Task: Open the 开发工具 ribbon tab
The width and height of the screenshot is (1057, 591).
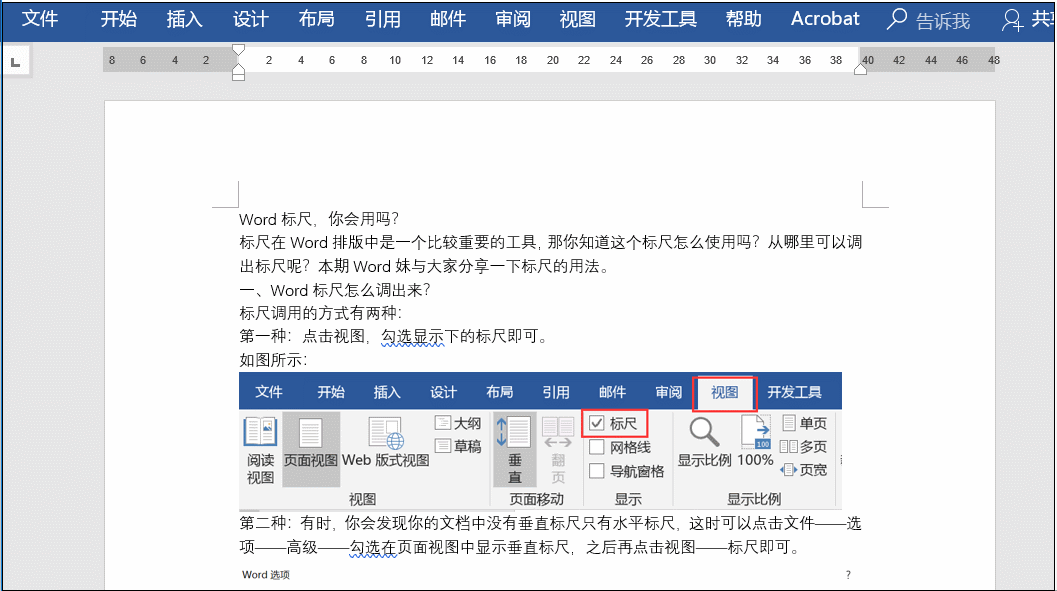Action: tap(659, 19)
